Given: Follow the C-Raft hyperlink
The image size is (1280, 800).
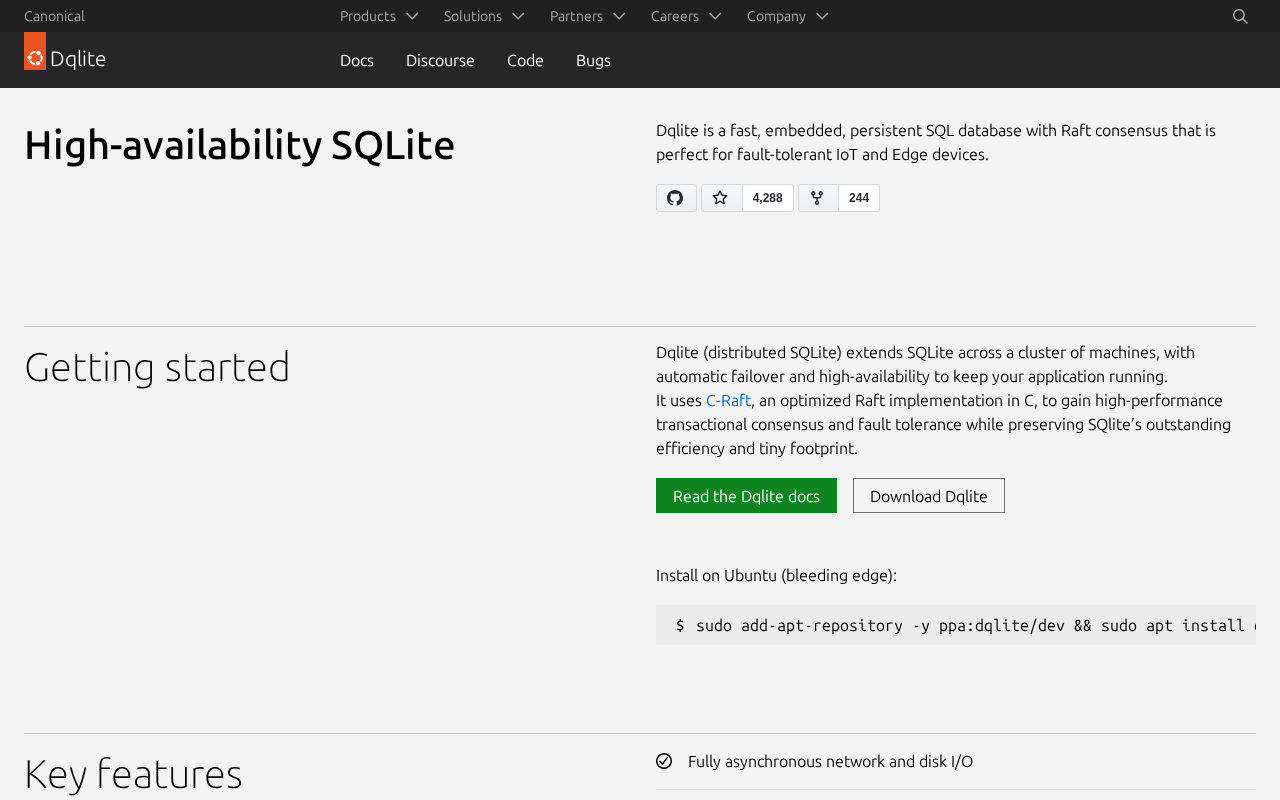Looking at the screenshot, I should click(728, 400).
